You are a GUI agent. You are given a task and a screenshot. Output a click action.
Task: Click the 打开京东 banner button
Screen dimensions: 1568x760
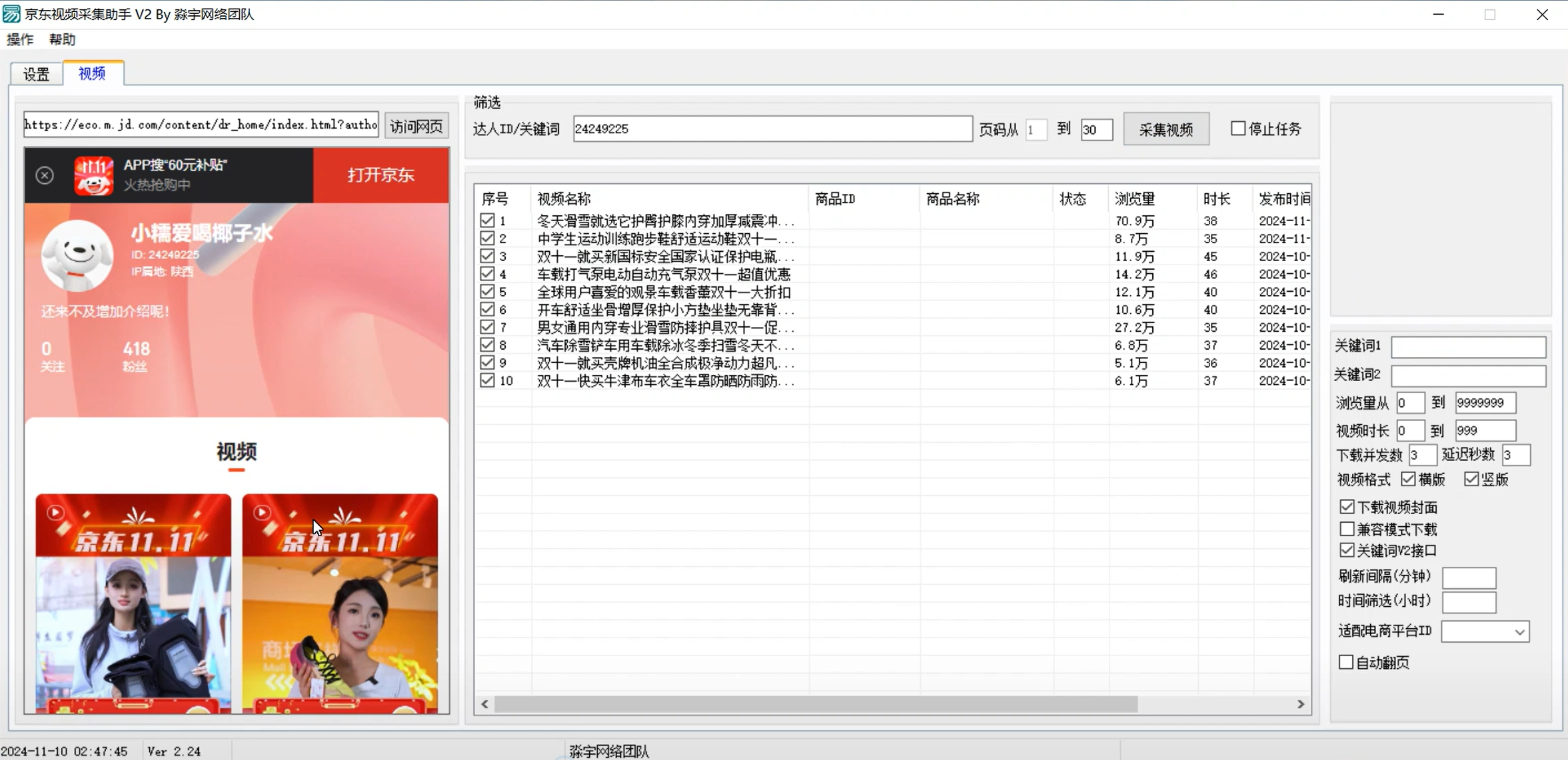click(x=380, y=175)
